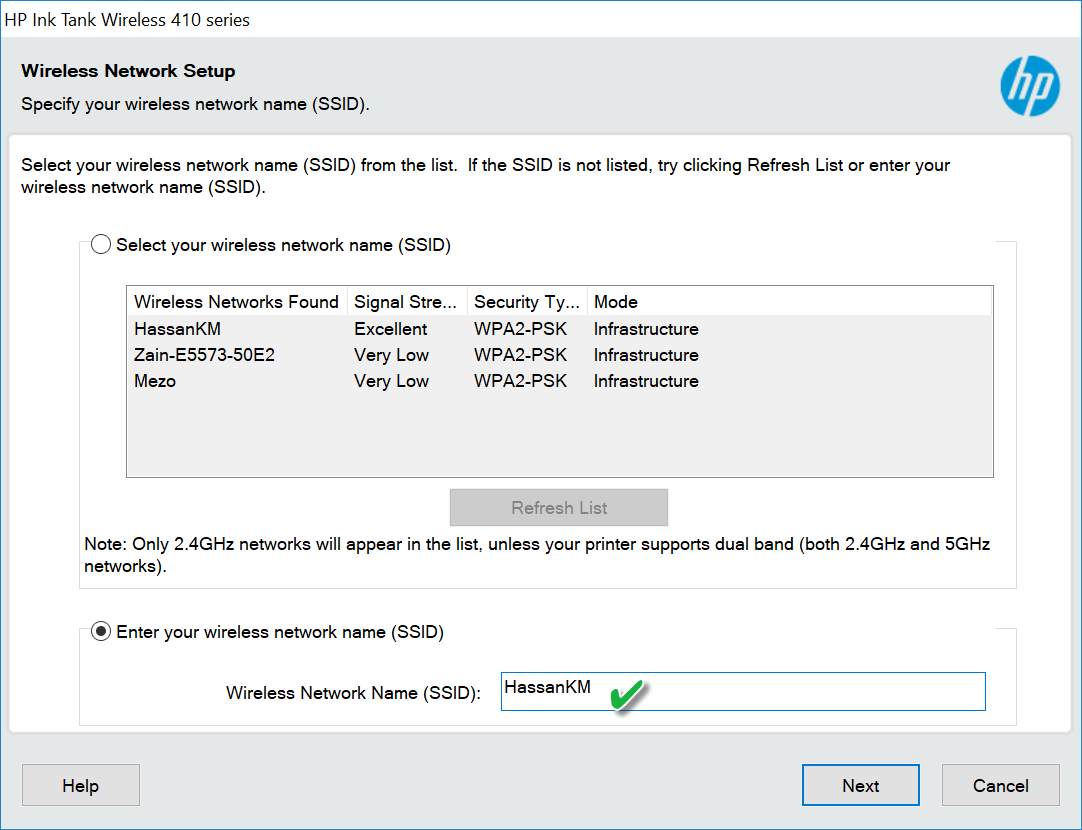Screen dimensions: 1082x830
Task: Click Next to continue setup
Action: click(860, 785)
